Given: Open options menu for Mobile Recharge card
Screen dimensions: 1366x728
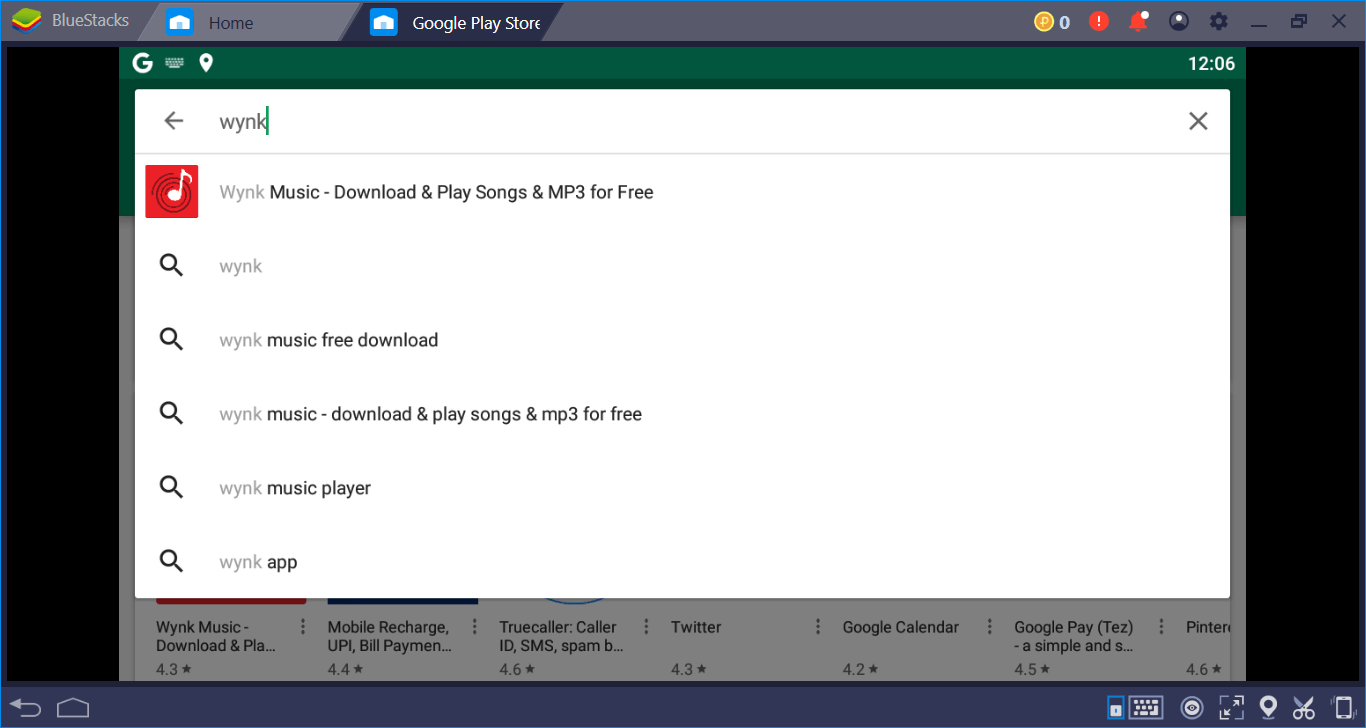Looking at the screenshot, I should [475, 627].
